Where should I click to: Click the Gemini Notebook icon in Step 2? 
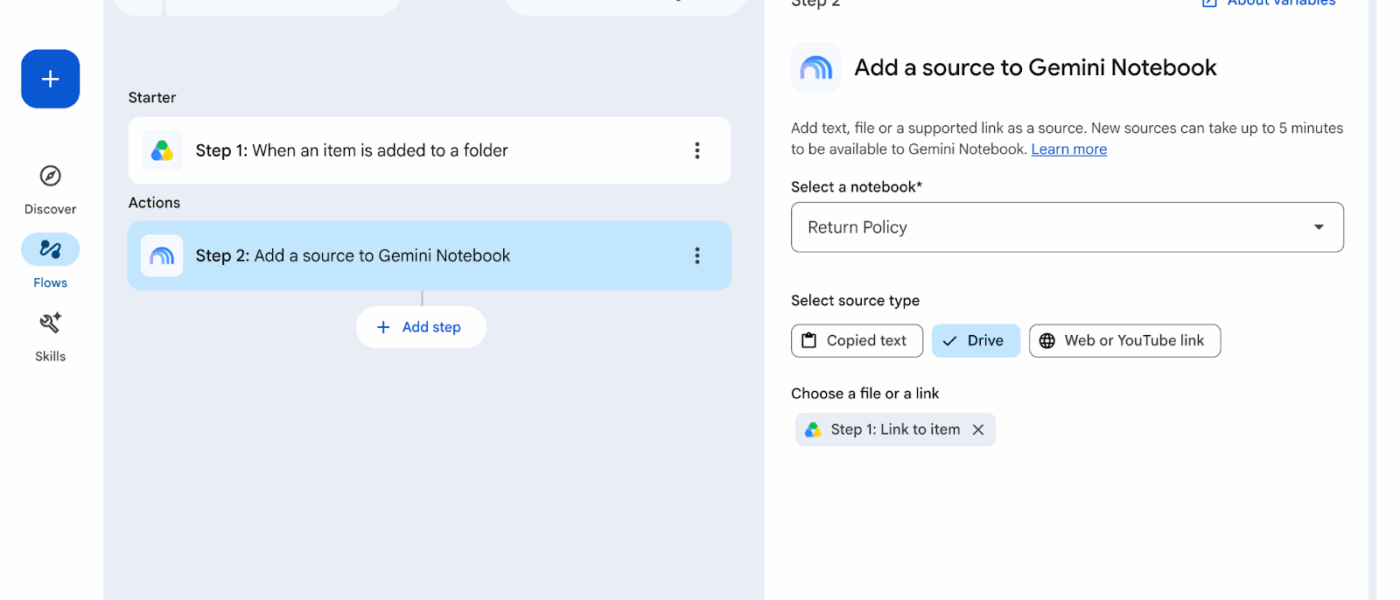pos(162,256)
